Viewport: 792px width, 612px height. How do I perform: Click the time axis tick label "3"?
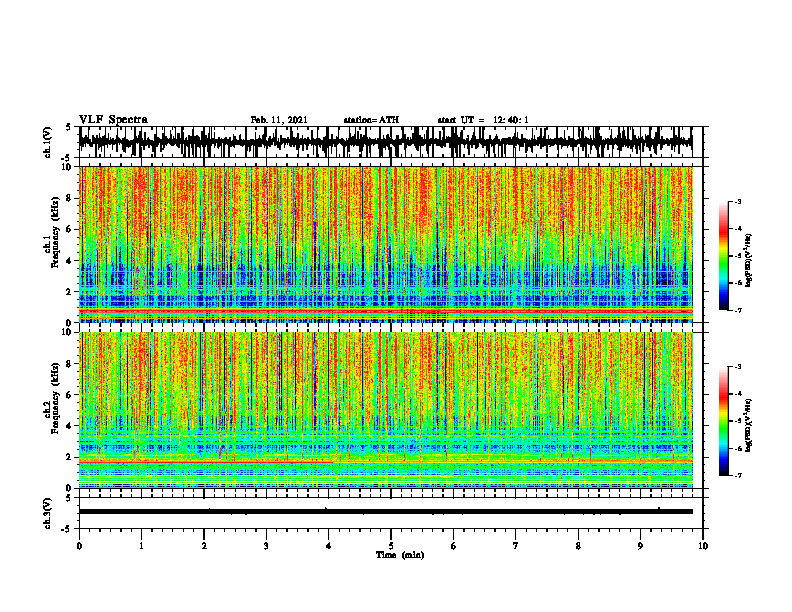tap(266, 546)
